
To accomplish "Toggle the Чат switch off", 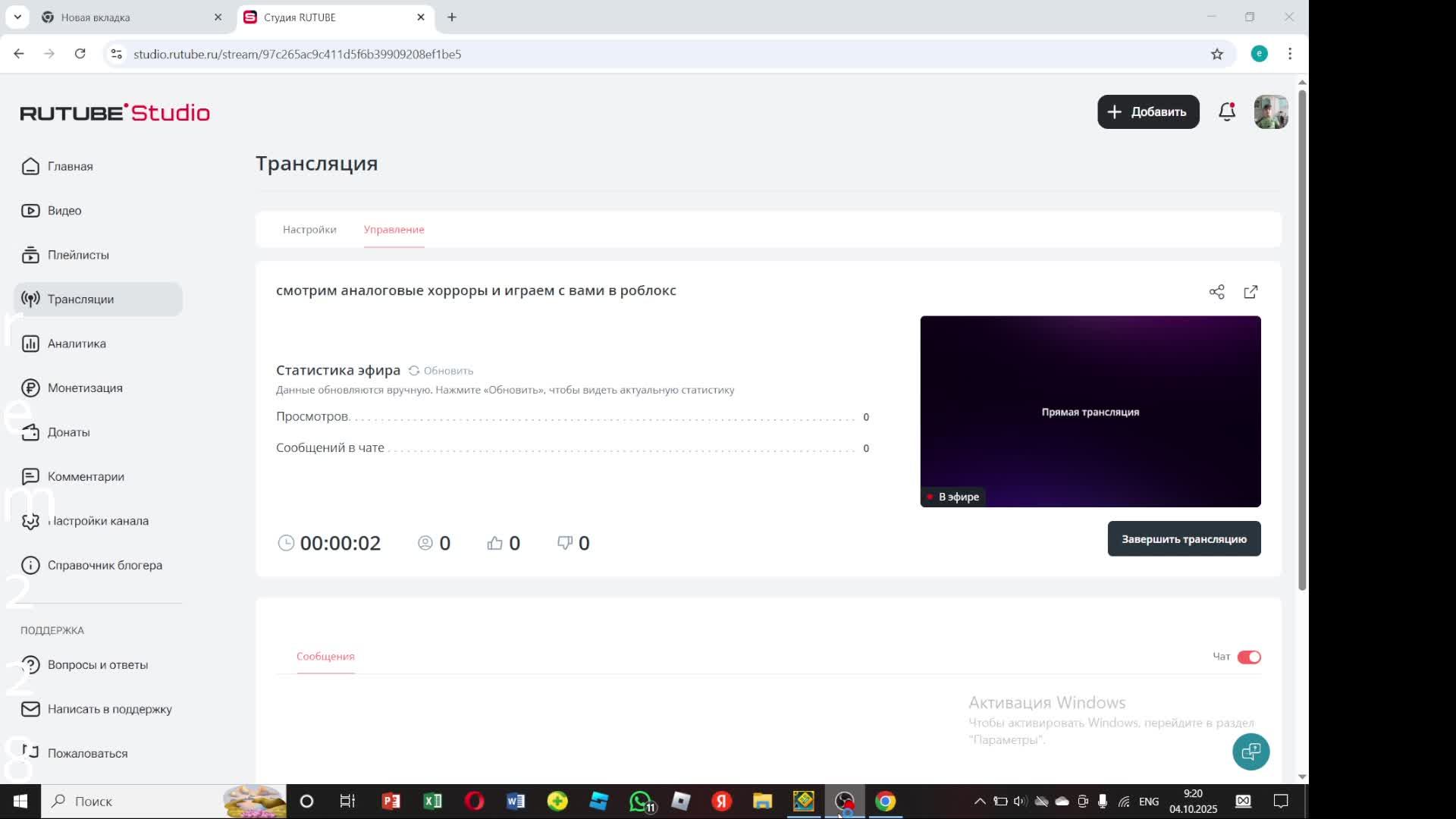I will pyautogui.click(x=1248, y=657).
